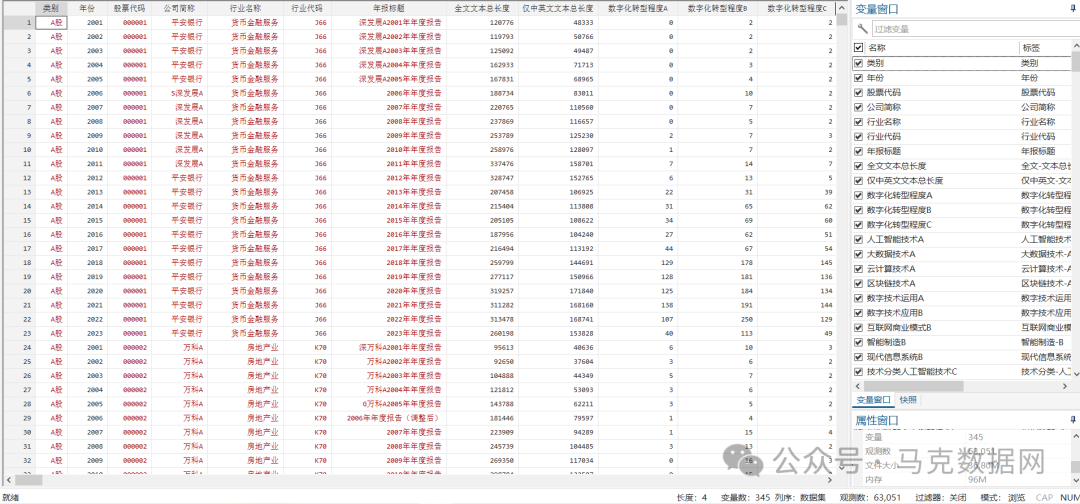This screenshot has width=1080, height=504.
Task: Uncheck the 股票代码 variable checkbox
Action: (x=858, y=92)
